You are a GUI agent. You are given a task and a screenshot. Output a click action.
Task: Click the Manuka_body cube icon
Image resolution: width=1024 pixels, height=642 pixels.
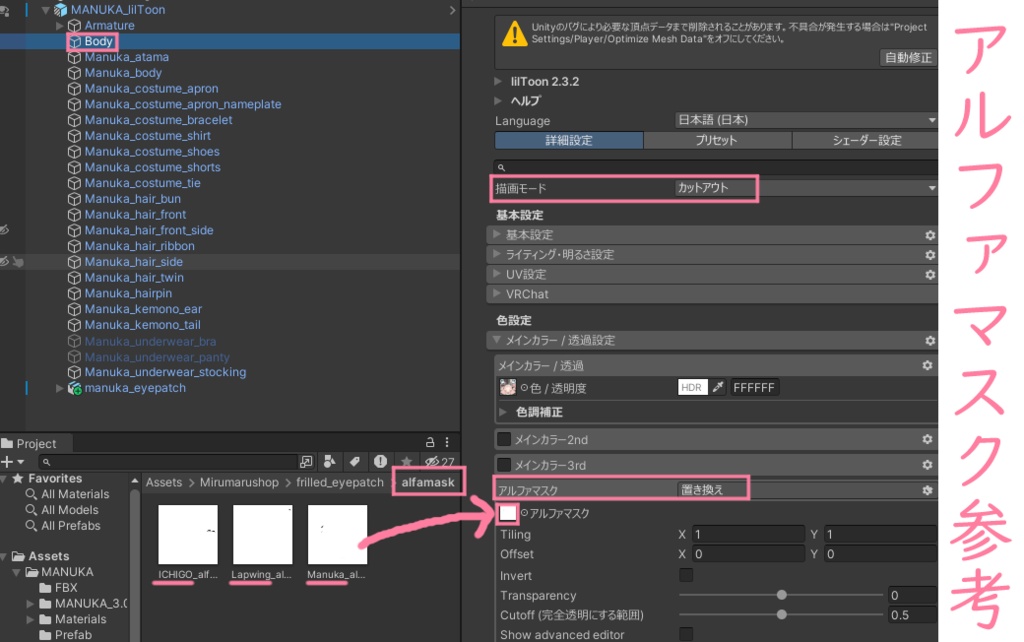coord(74,73)
